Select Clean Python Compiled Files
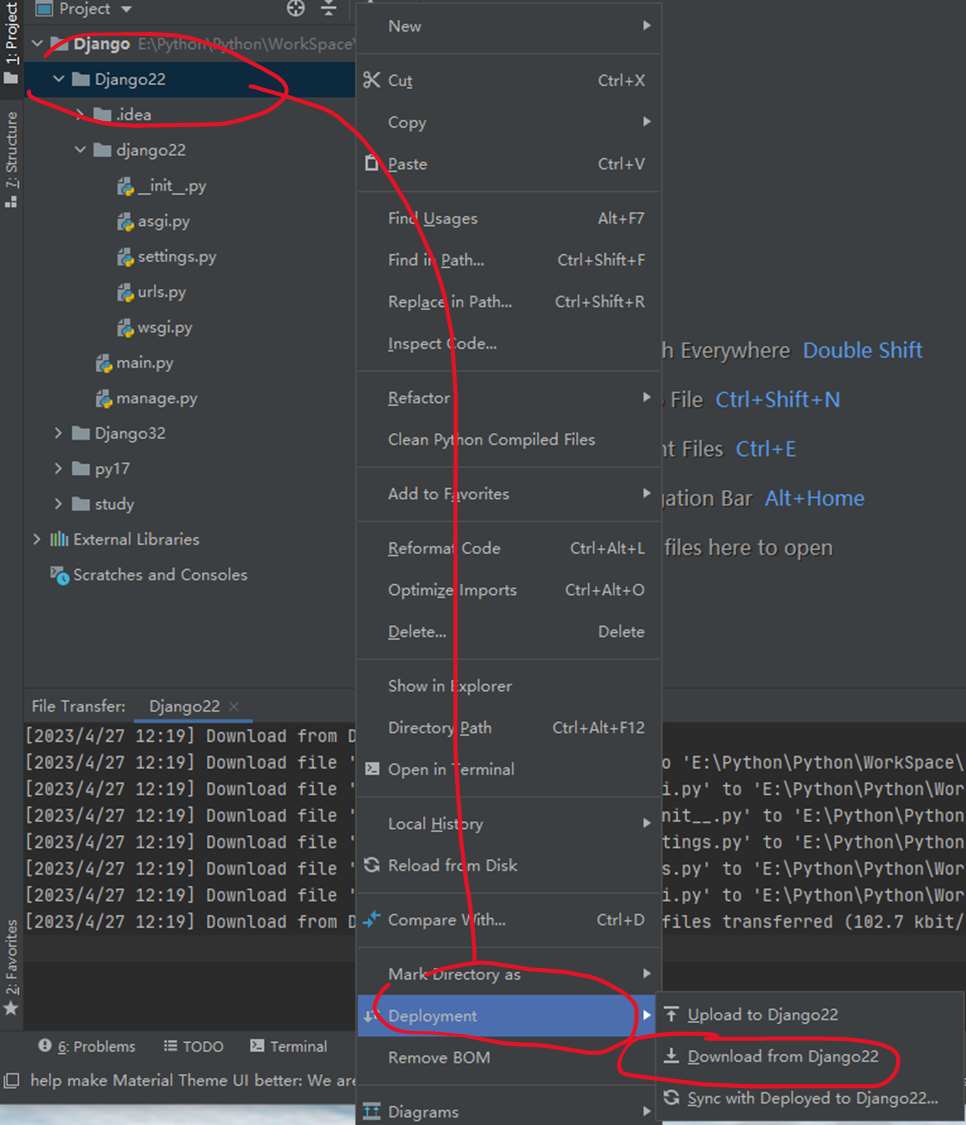Screen dimensions: 966x1125 (x=509, y=439)
